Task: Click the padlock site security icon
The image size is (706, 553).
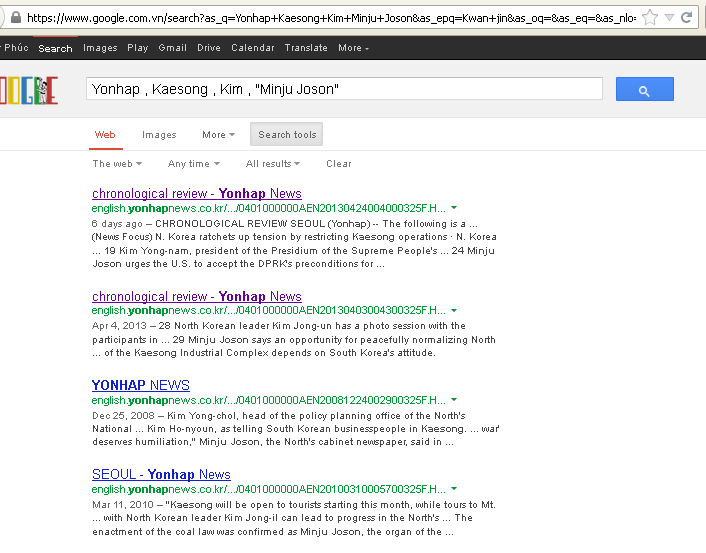Action: (16, 18)
